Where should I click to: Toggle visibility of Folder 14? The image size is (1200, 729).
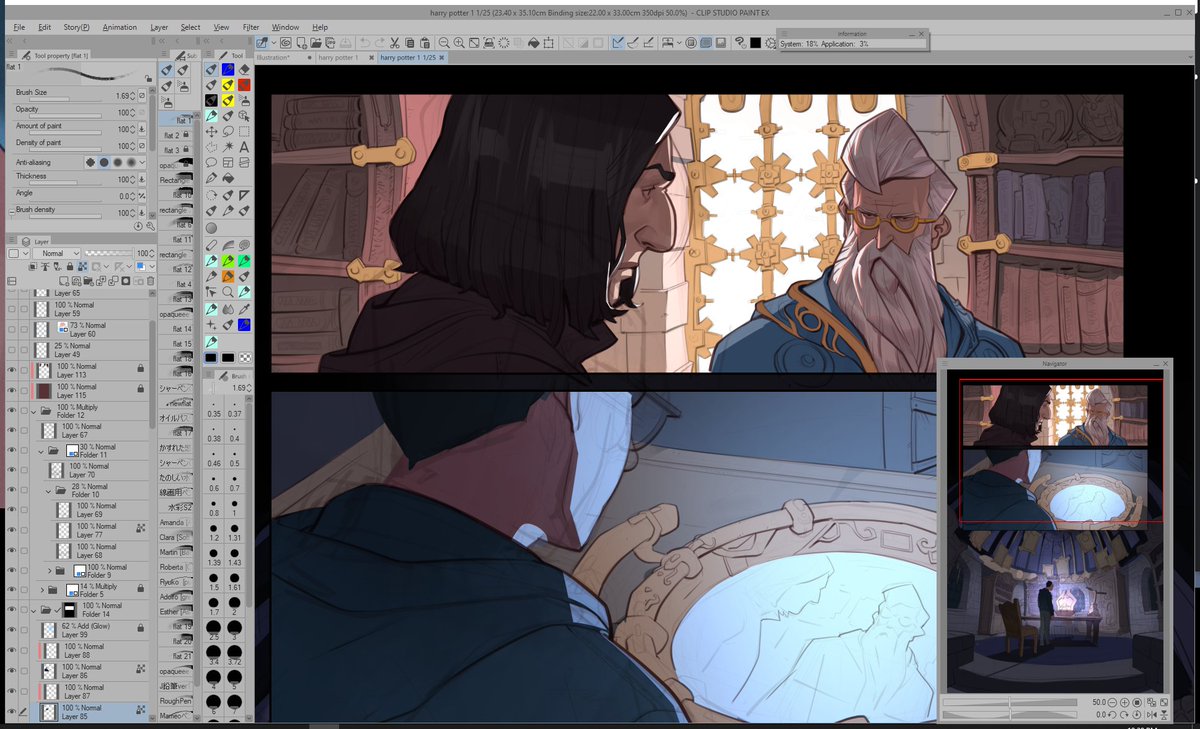11,610
